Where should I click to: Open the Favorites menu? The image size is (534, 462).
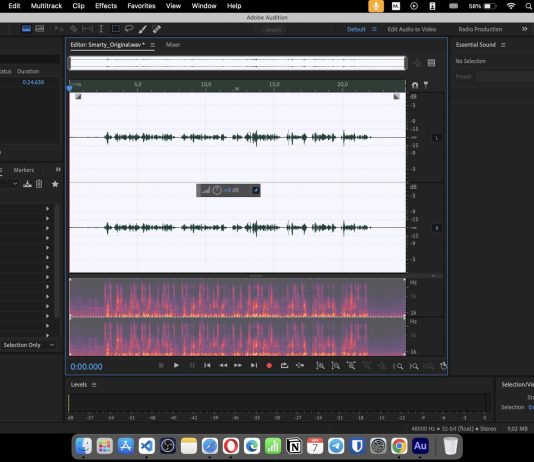(141, 6)
